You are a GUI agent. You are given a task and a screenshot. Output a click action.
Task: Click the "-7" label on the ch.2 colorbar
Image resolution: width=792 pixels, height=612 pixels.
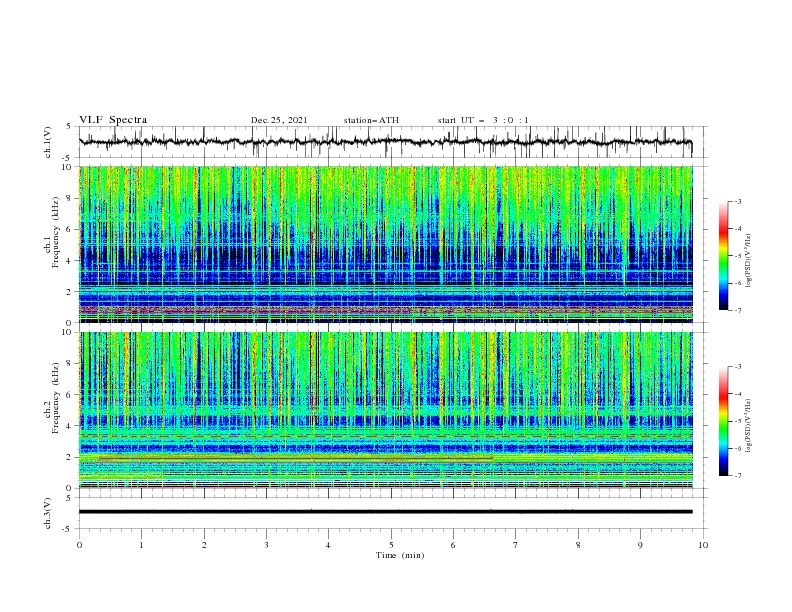(x=737, y=476)
